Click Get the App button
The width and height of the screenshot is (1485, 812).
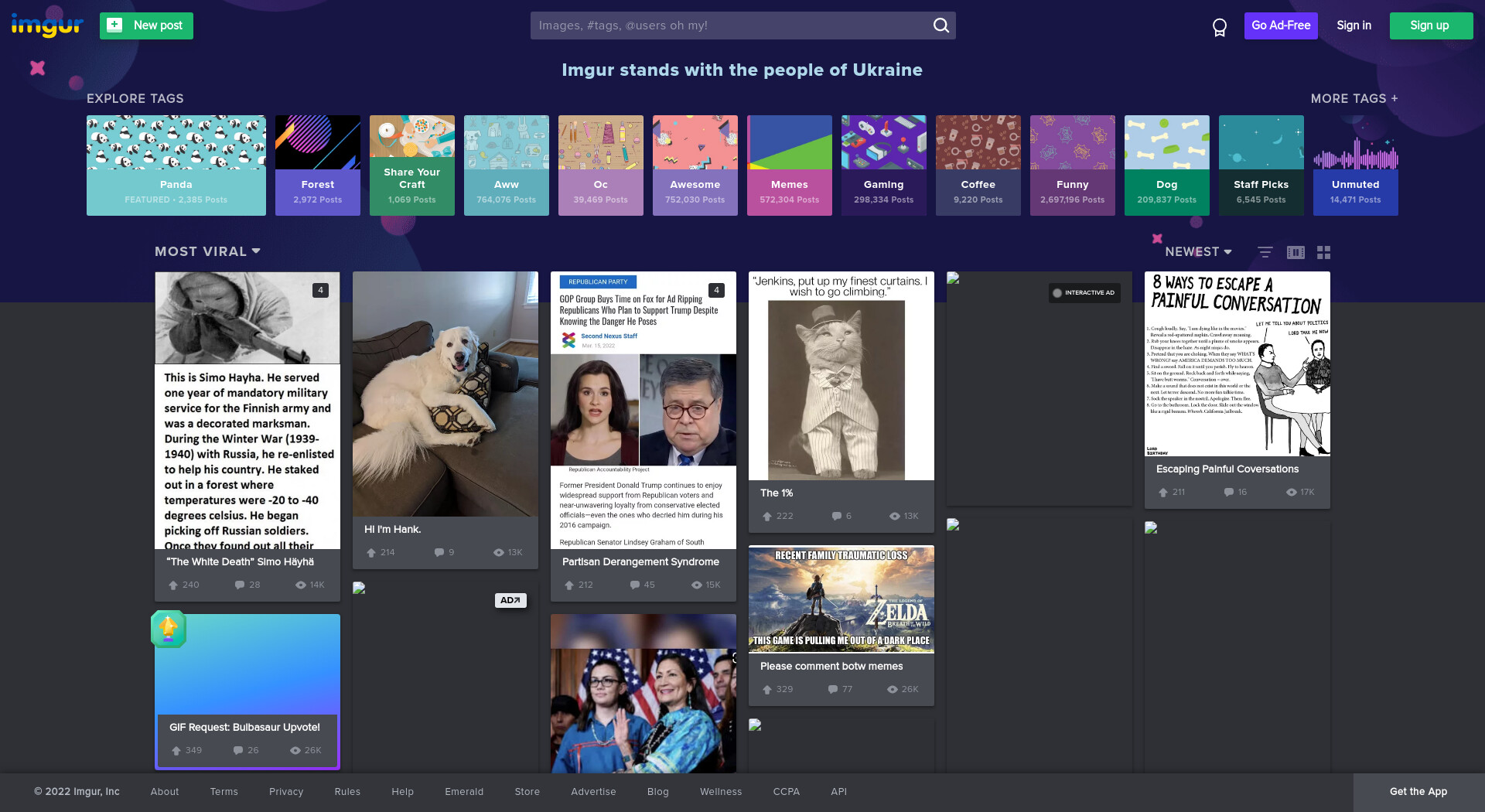(x=1418, y=792)
